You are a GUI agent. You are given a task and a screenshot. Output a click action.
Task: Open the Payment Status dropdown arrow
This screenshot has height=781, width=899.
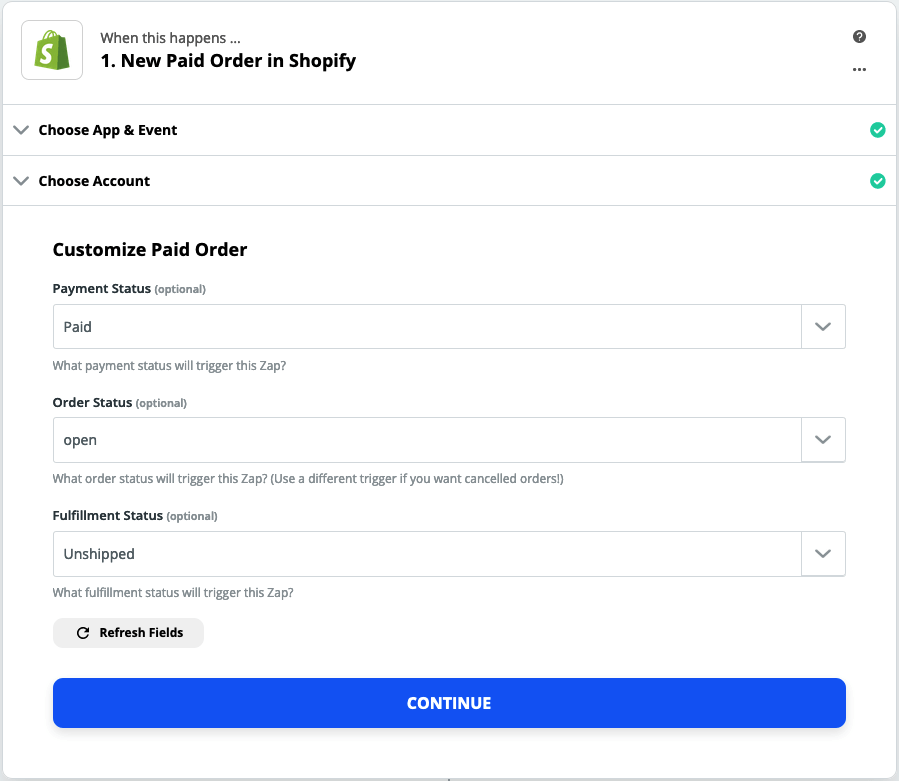[823, 327]
